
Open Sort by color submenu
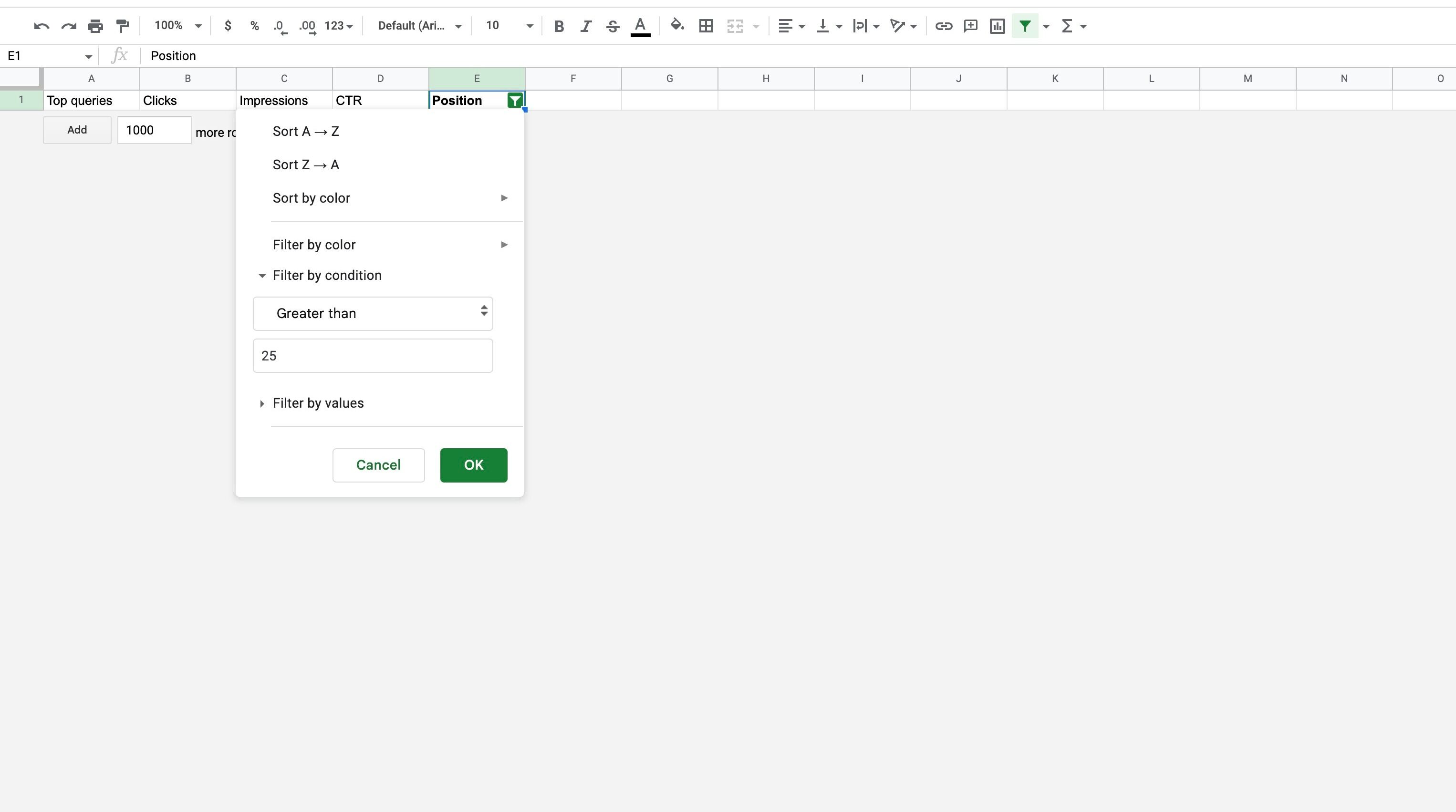click(379, 198)
